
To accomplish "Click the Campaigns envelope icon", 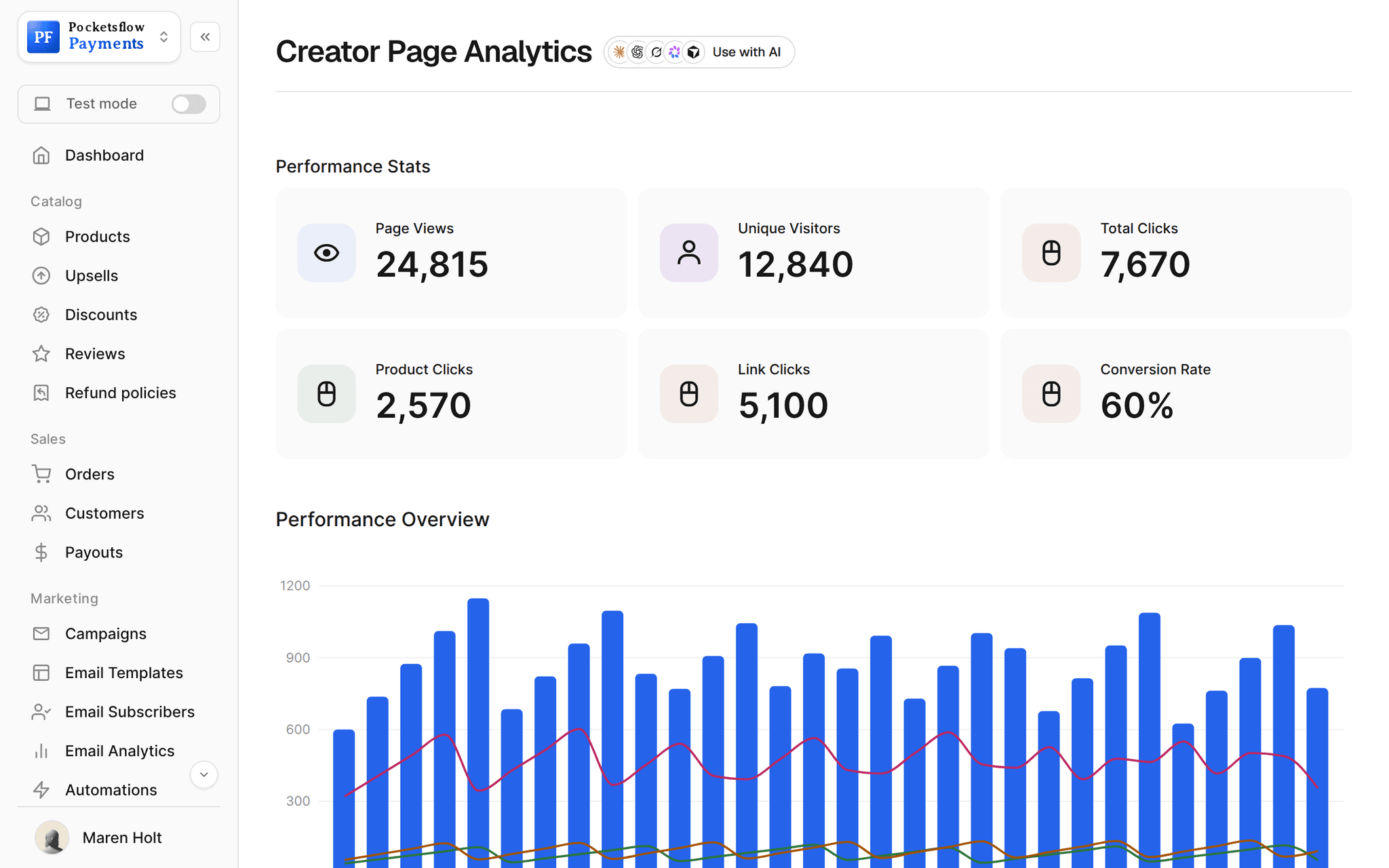I will (41, 633).
